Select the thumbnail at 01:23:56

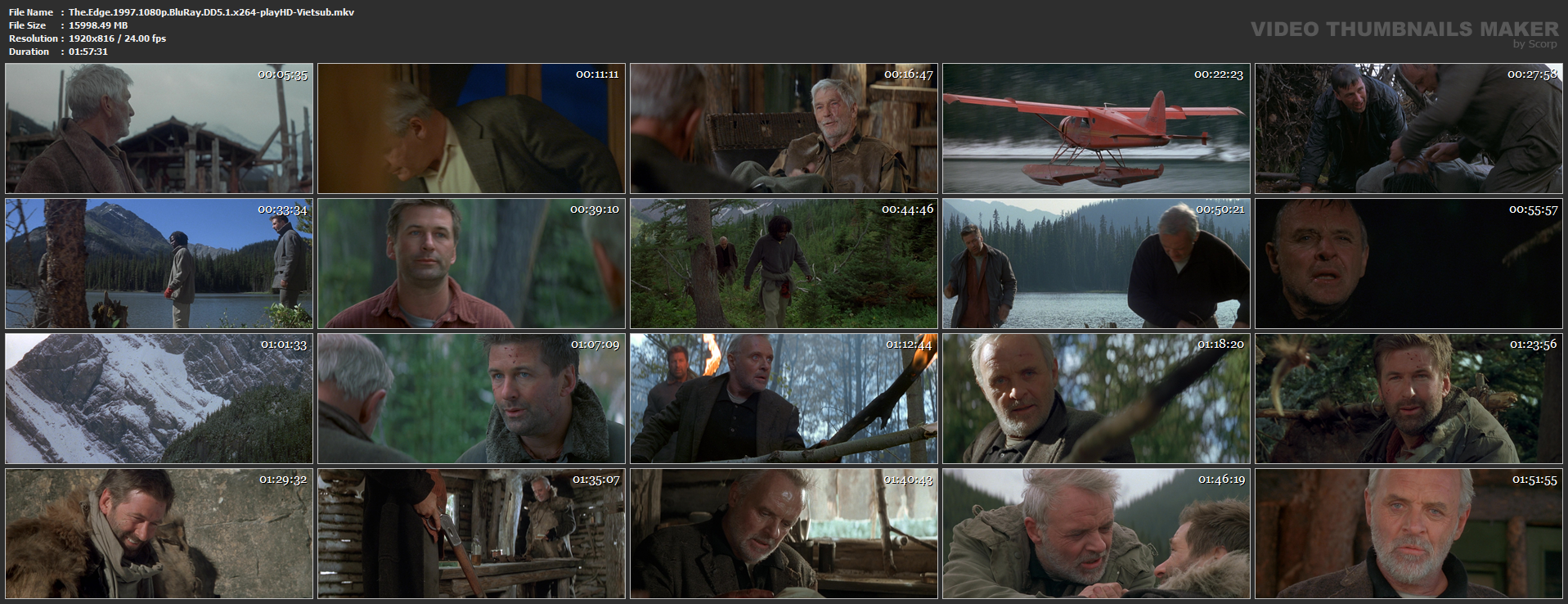click(1409, 399)
